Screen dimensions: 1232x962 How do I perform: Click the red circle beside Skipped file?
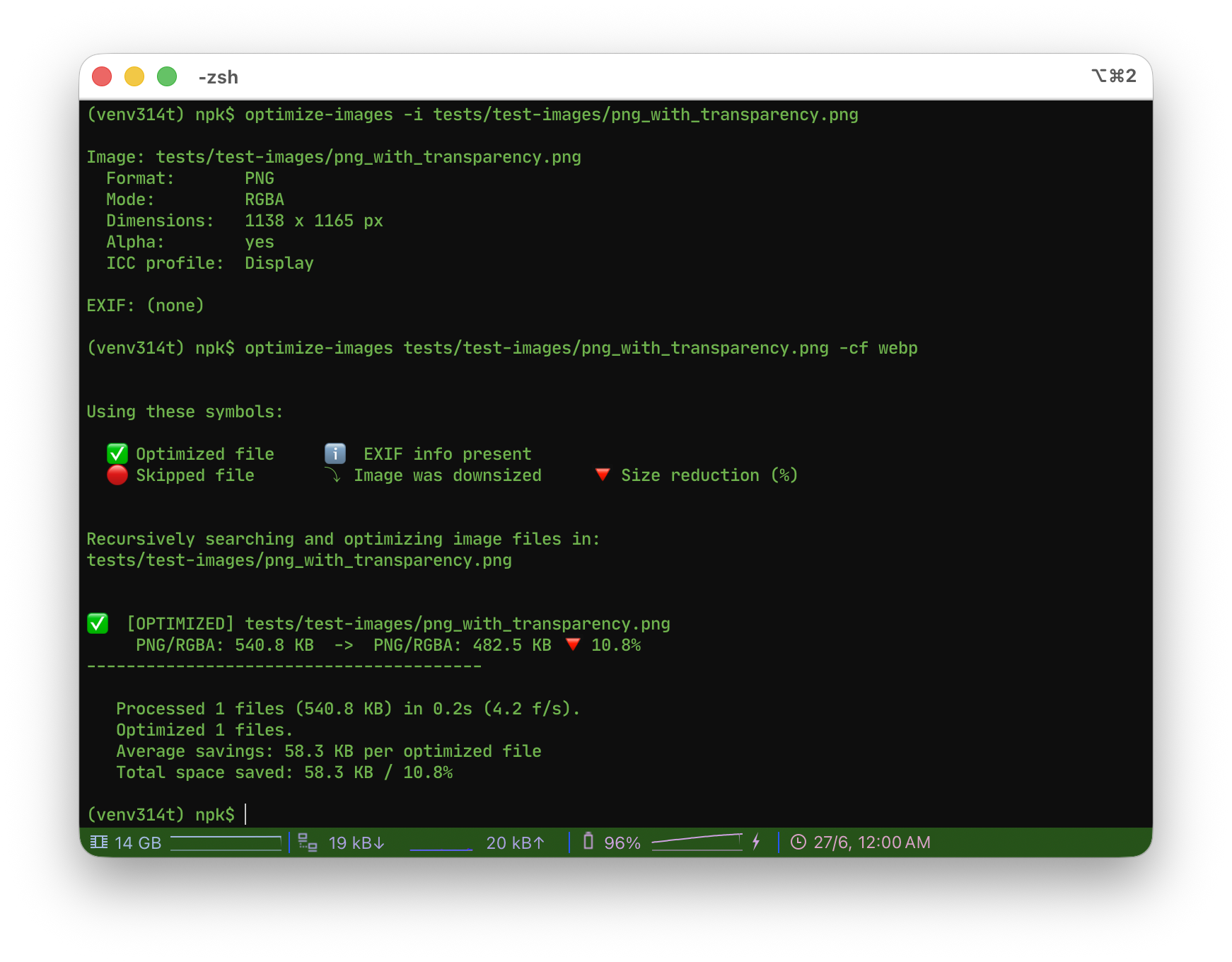(117, 475)
